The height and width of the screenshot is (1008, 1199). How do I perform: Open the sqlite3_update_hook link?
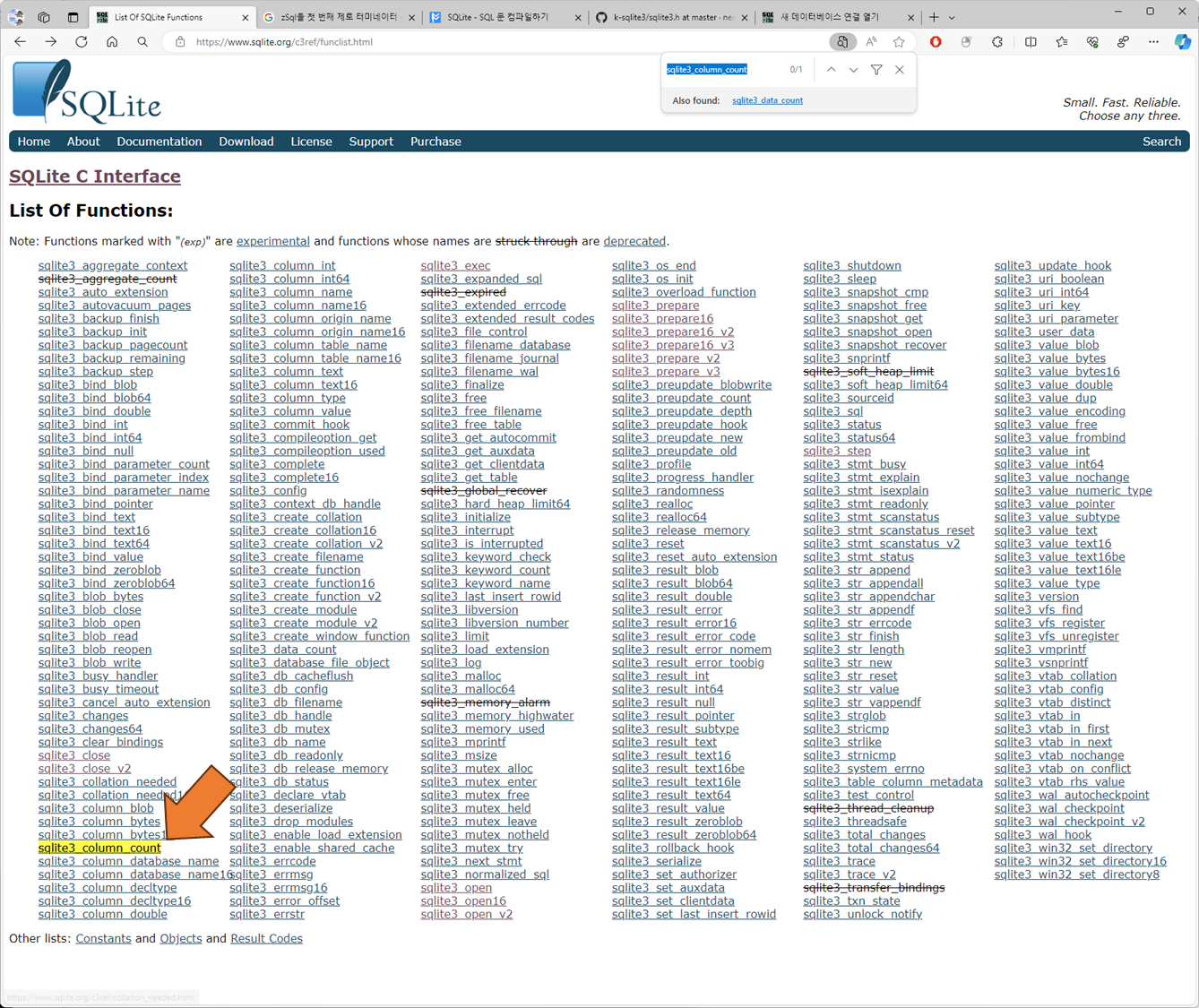(1053, 265)
